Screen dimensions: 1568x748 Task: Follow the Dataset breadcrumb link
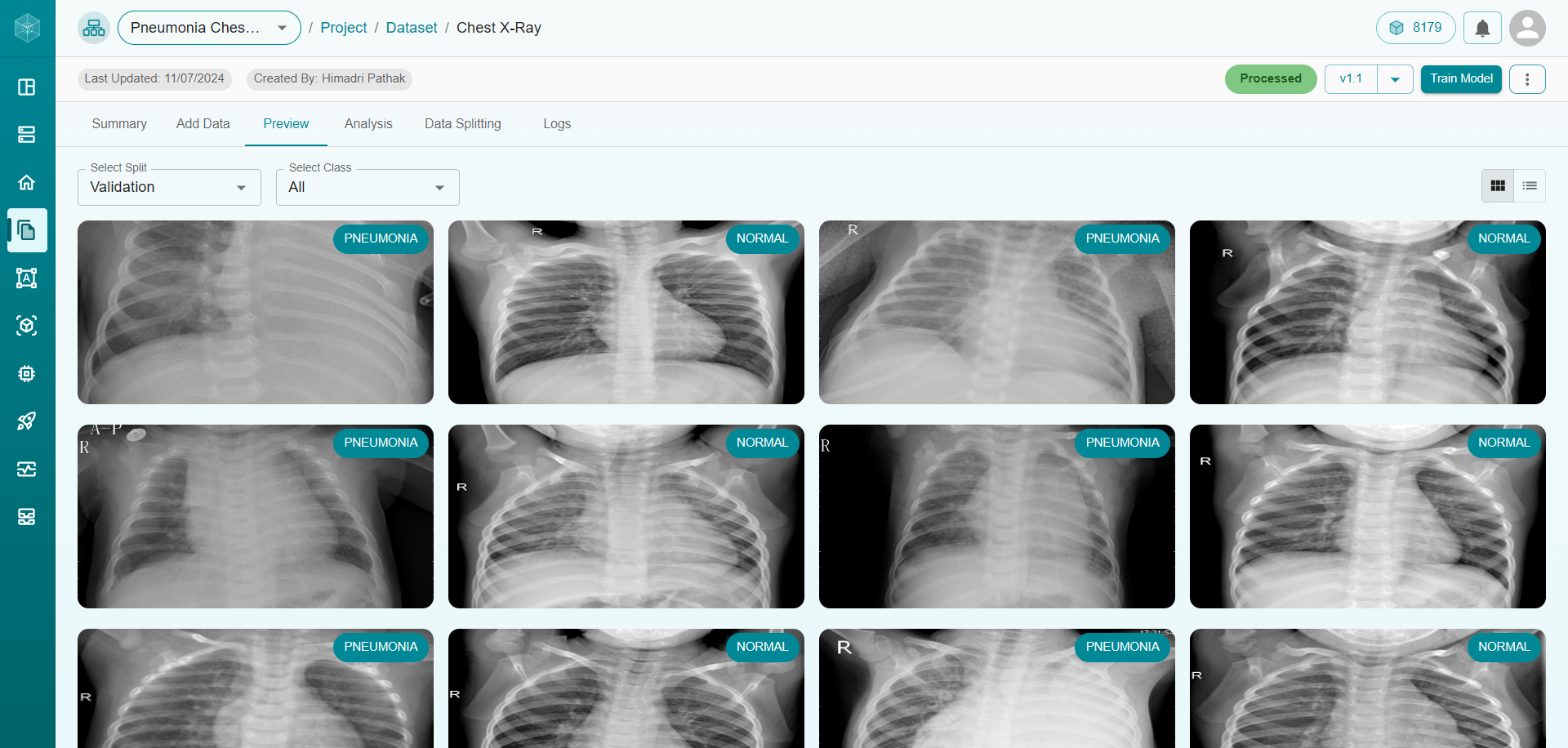coord(412,28)
